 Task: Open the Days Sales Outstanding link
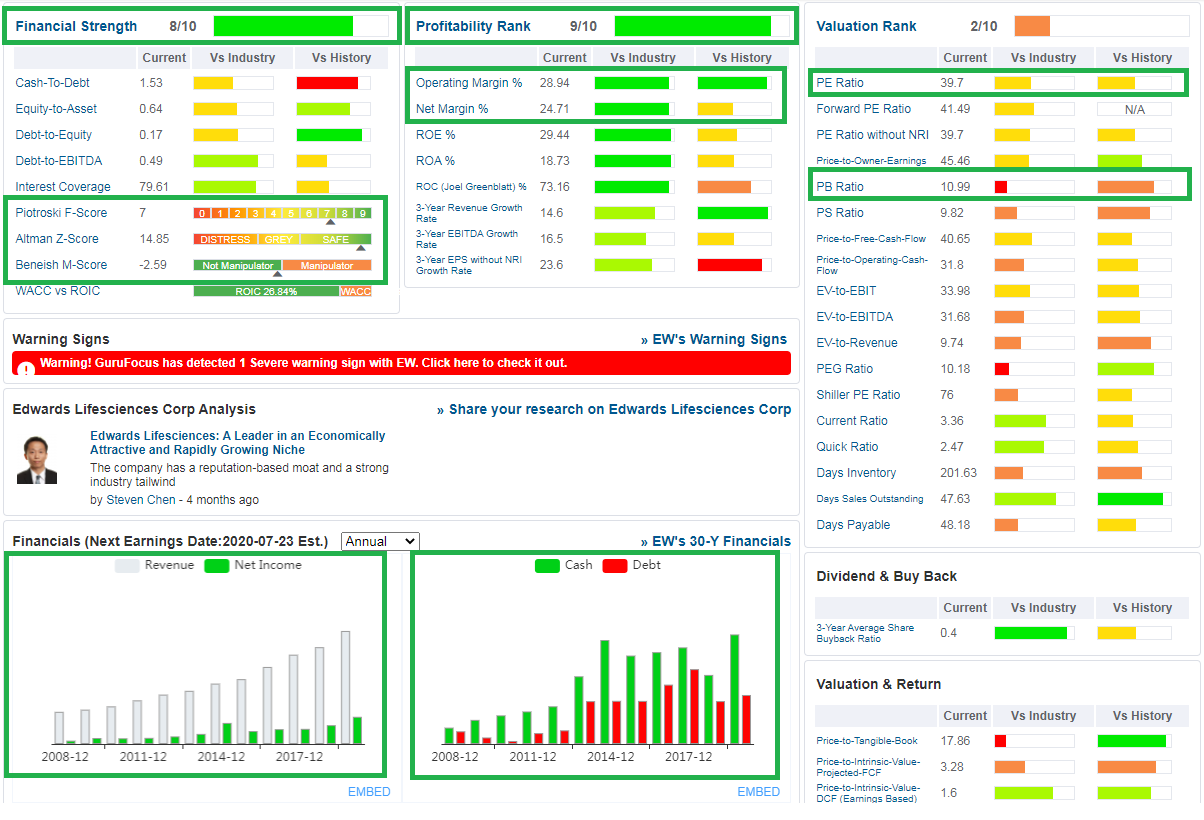click(x=870, y=499)
